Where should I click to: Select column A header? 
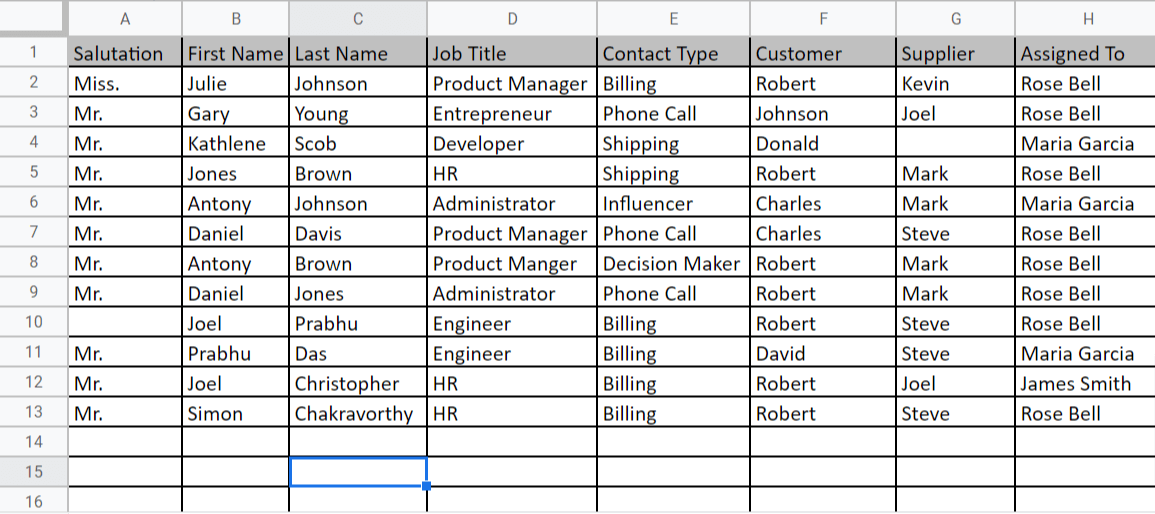(x=125, y=18)
